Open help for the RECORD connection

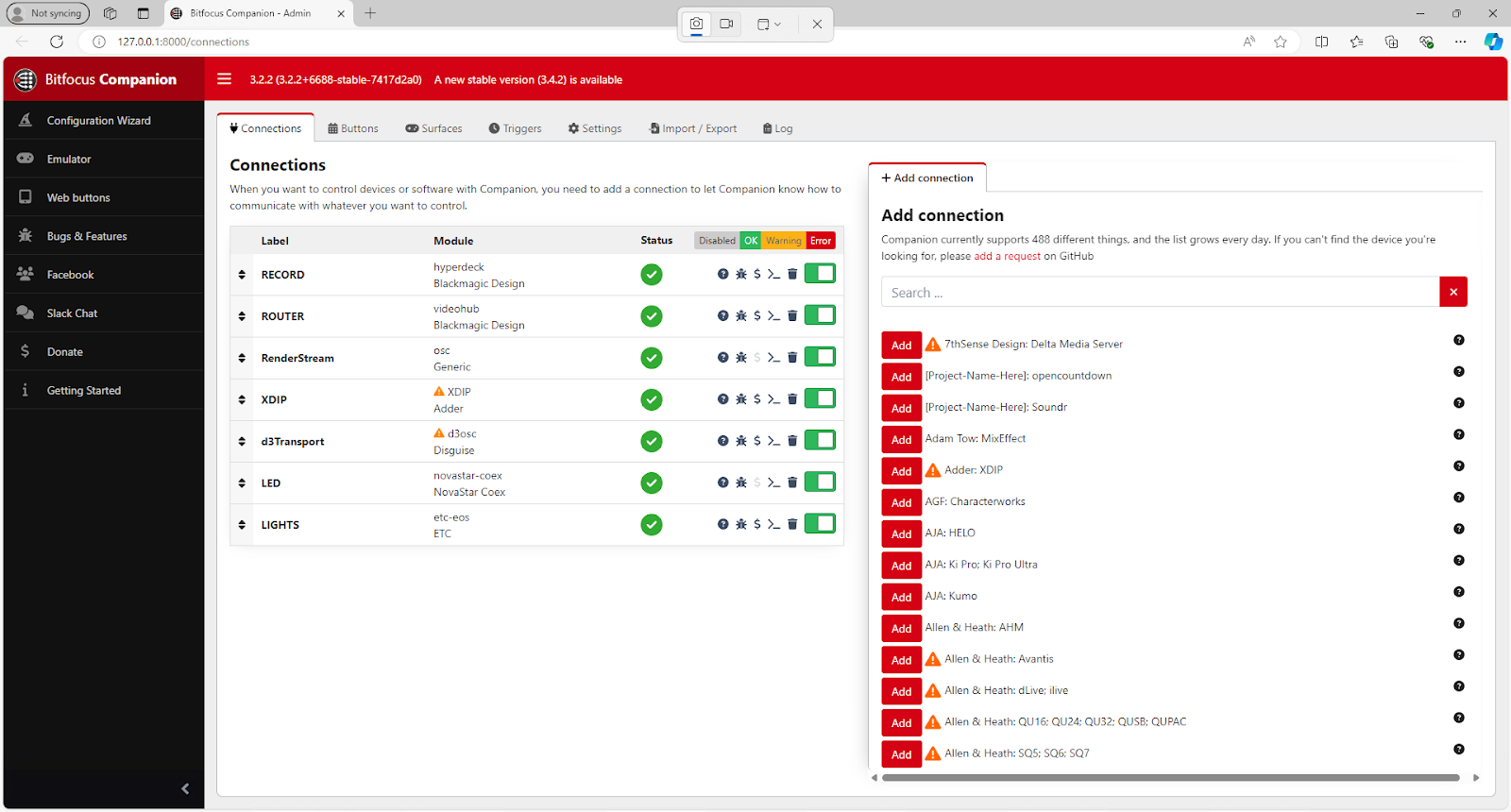722,274
